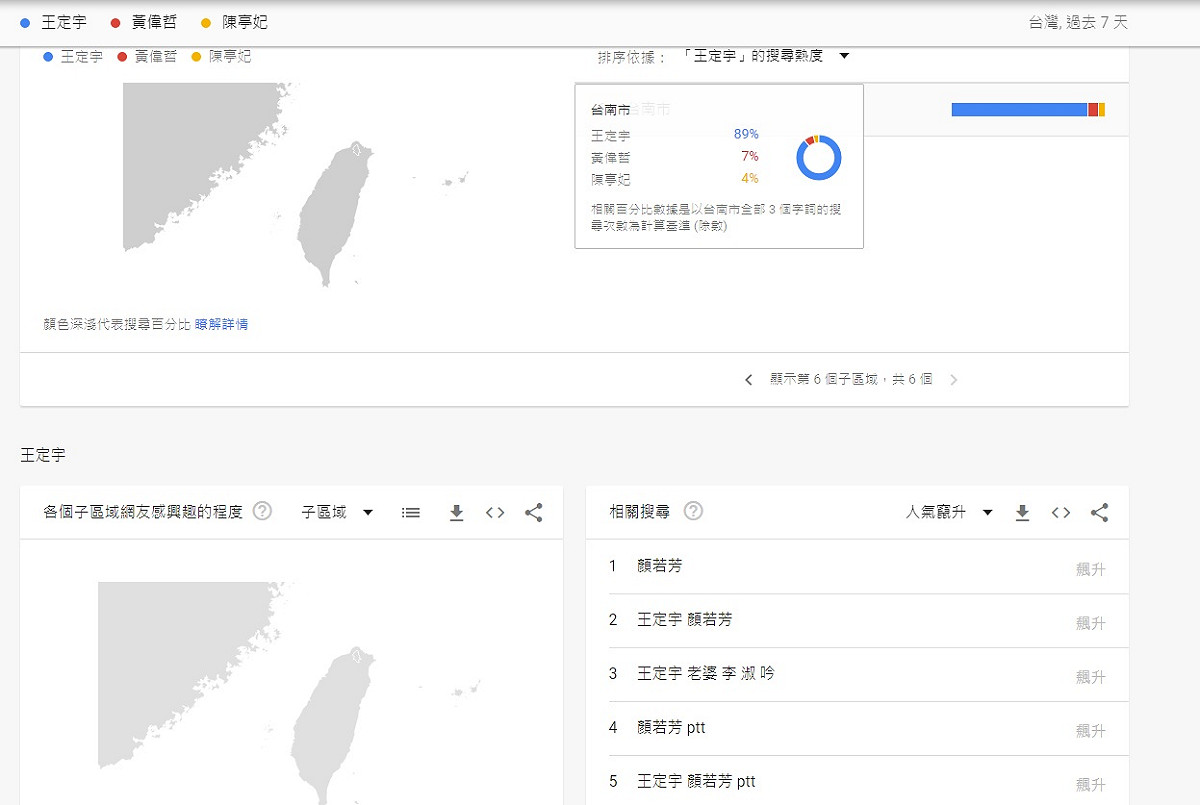This screenshot has width=1200, height=805.
Task: Share the related searches card
Action: point(1099,513)
